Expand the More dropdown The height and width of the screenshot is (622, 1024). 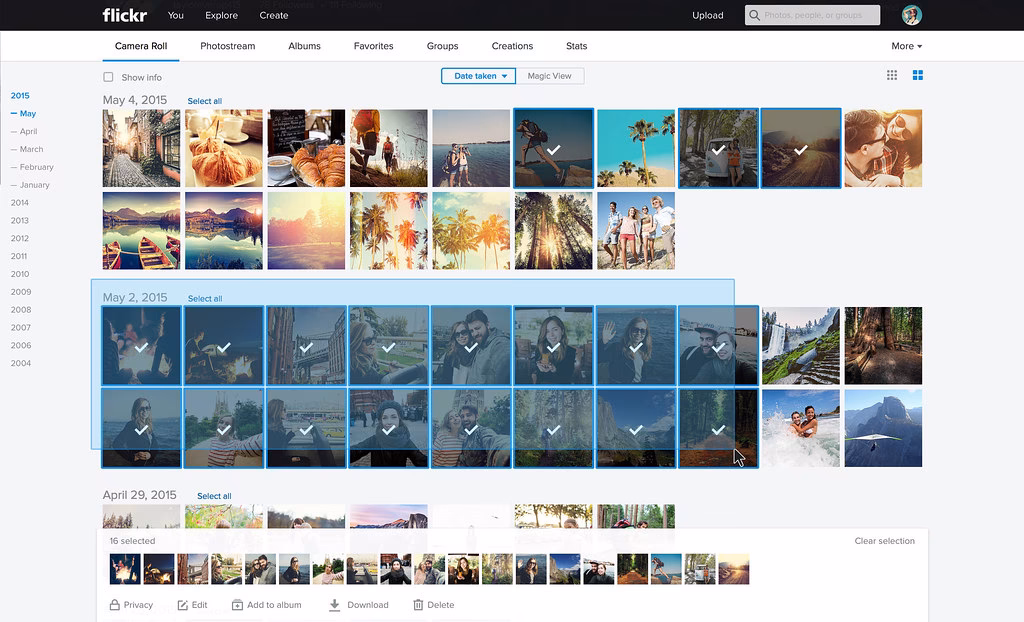[906, 45]
